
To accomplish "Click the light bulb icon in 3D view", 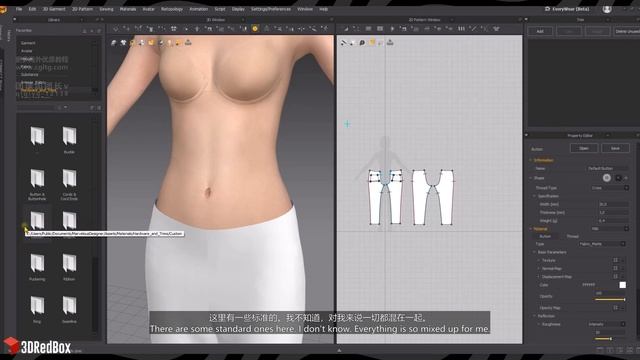I will pos(169,42).
